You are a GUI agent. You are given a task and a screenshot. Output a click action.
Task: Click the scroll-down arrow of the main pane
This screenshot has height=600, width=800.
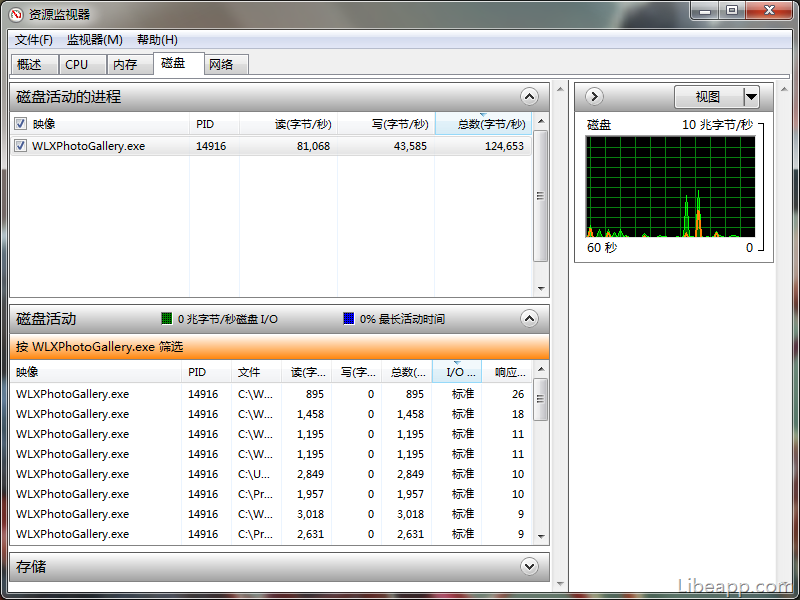click(x=560, y=584)
